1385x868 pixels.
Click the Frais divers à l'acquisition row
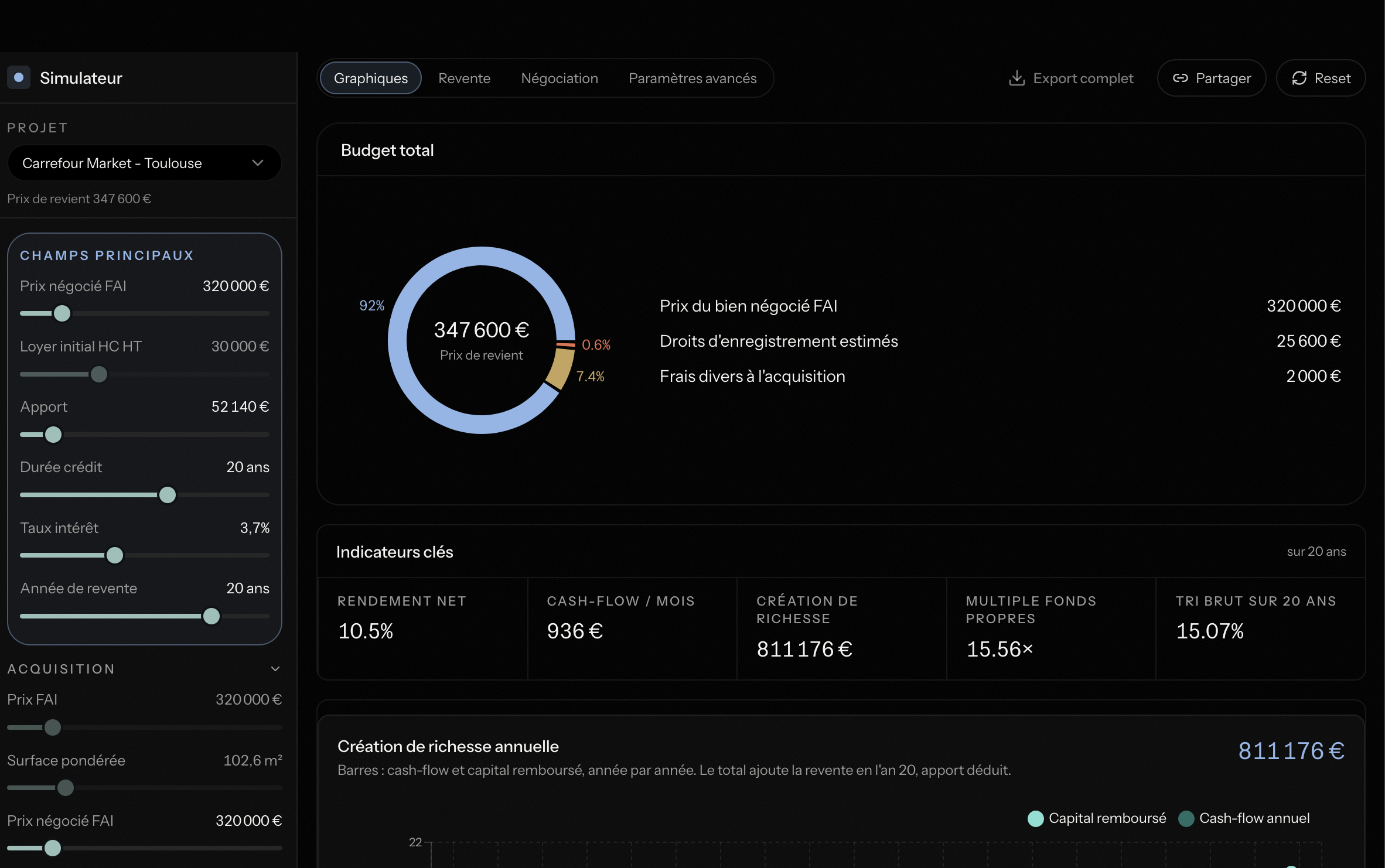point(1000,376)
